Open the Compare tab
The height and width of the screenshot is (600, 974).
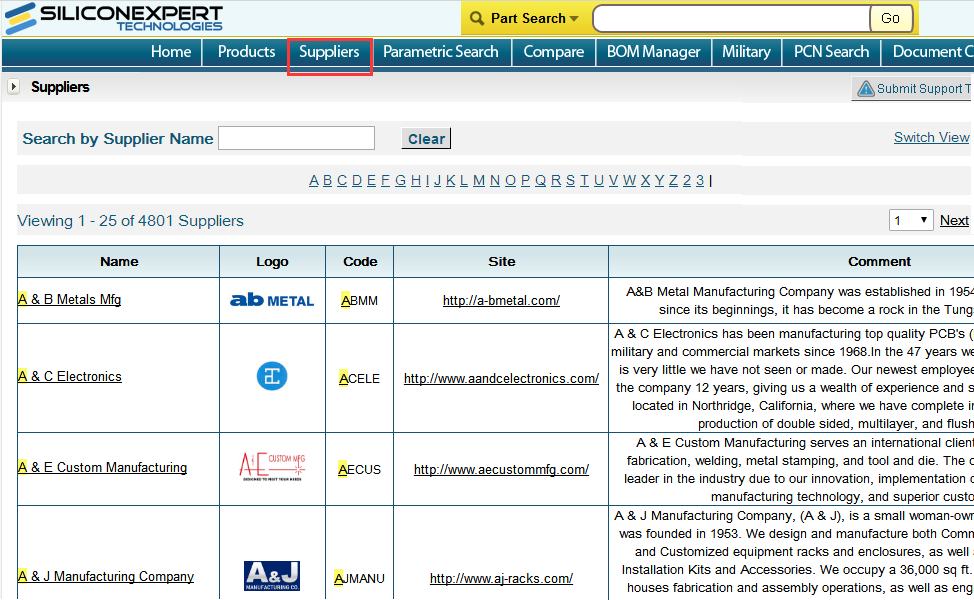point(553,52)
